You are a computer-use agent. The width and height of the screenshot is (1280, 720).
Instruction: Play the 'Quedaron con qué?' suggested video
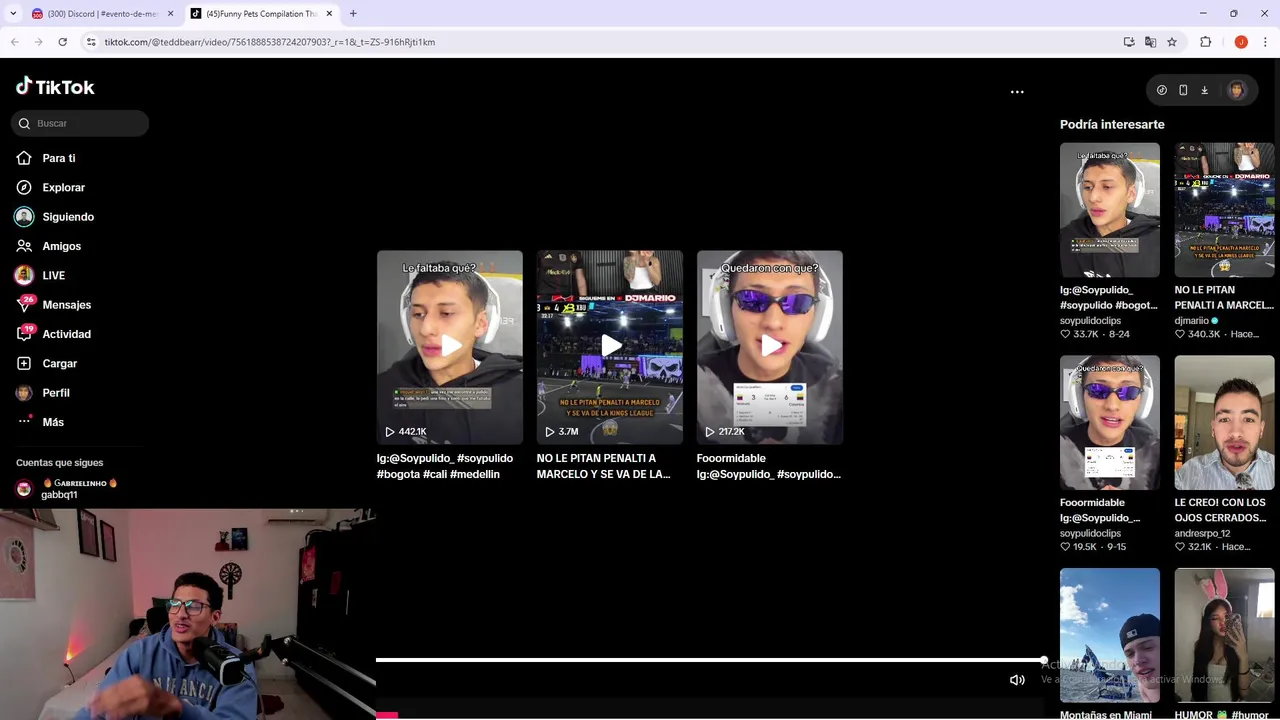coord(770,347)
